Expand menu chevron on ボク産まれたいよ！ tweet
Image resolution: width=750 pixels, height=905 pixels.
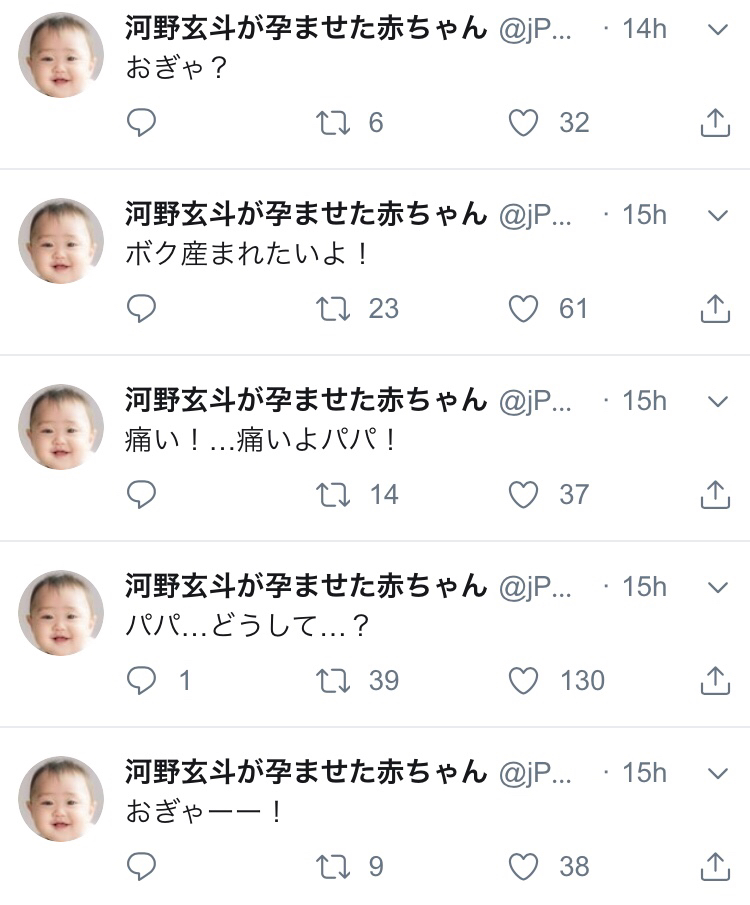click(x=717, y=215)
